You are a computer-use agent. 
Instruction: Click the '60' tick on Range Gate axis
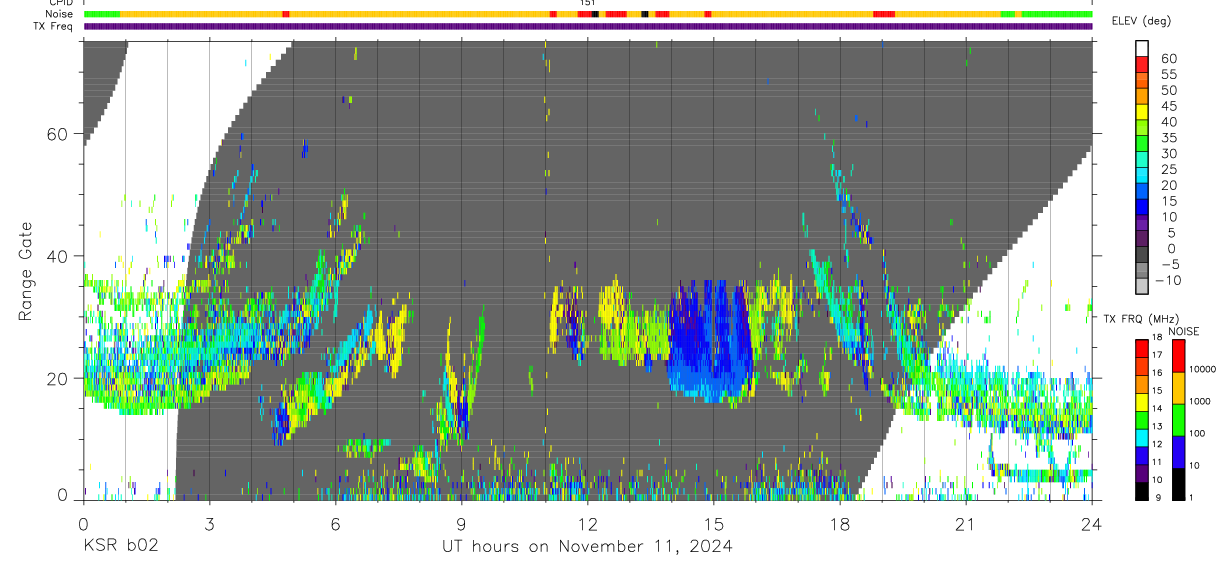(x=59, y=134)
